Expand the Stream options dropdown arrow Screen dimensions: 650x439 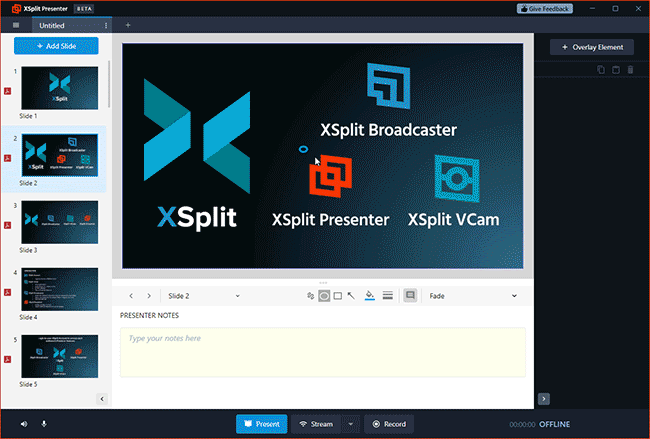tap(351, 424)
